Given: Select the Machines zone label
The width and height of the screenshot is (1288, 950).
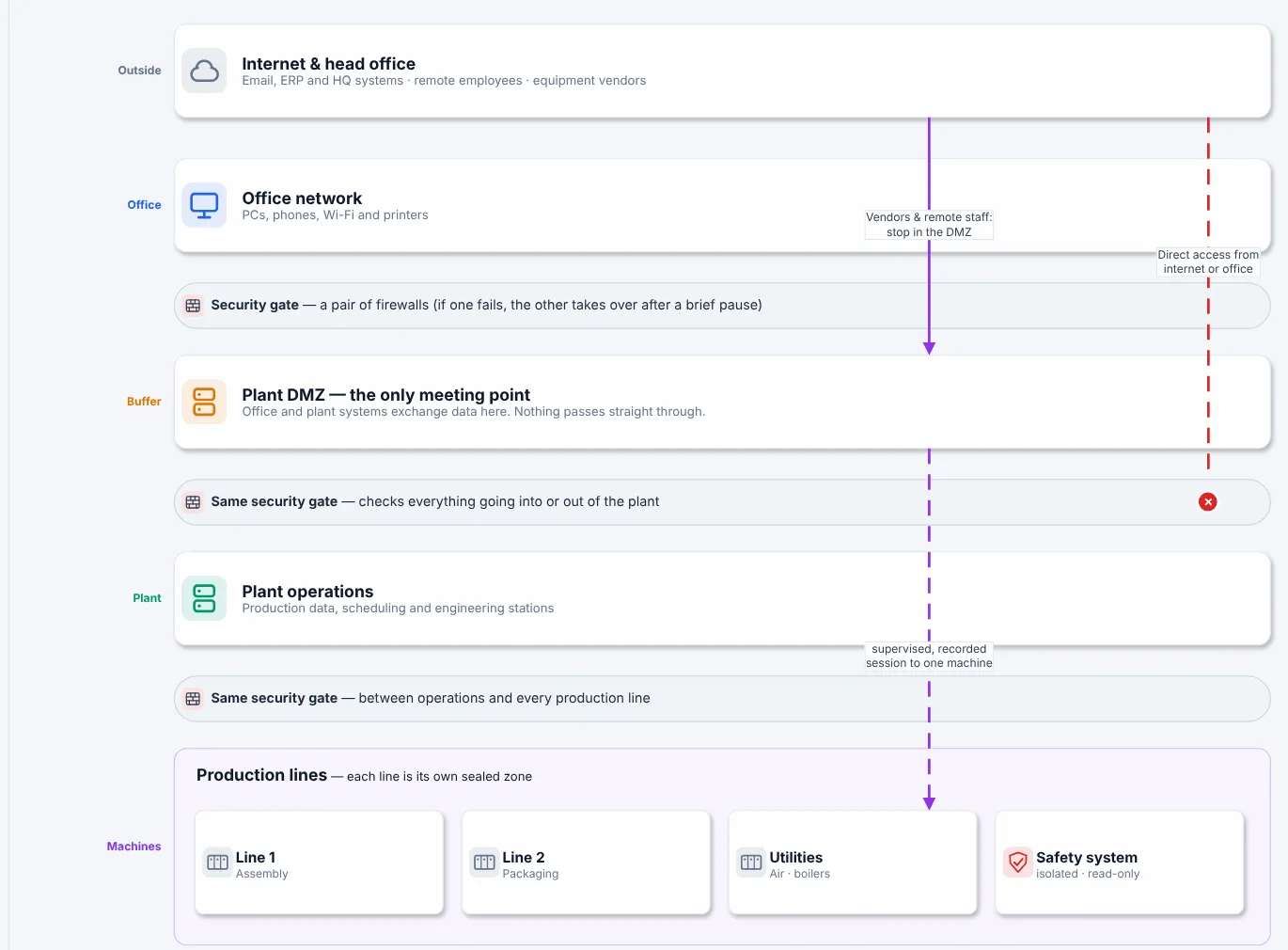Looking at the screenshot, I should (134, 847).
